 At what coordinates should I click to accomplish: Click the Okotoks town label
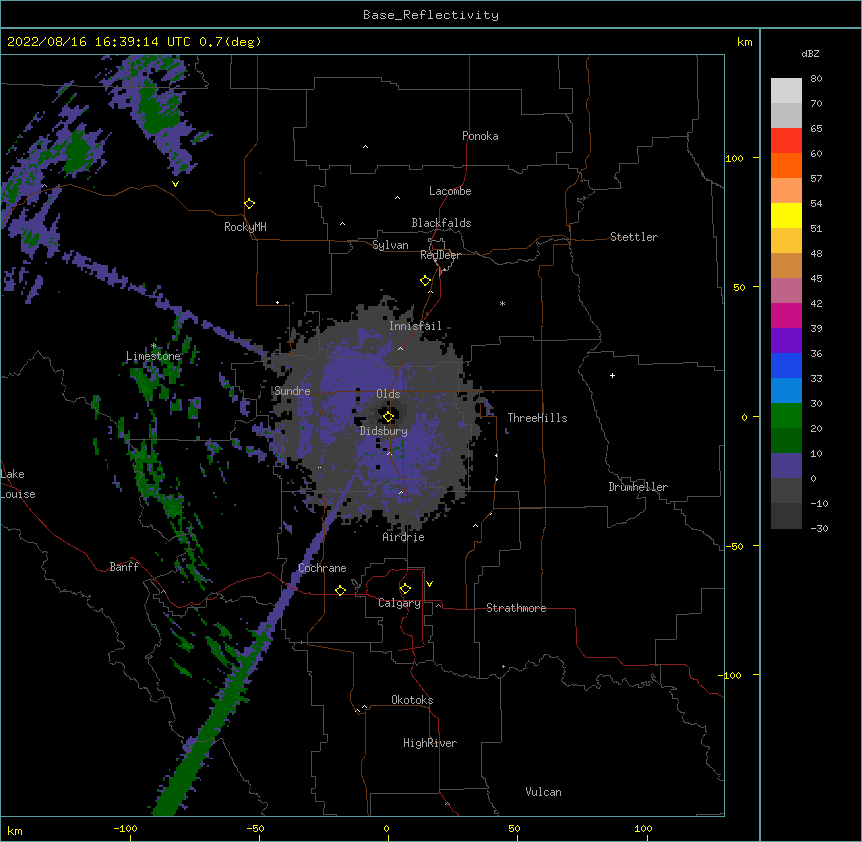[x=412, y=700]
